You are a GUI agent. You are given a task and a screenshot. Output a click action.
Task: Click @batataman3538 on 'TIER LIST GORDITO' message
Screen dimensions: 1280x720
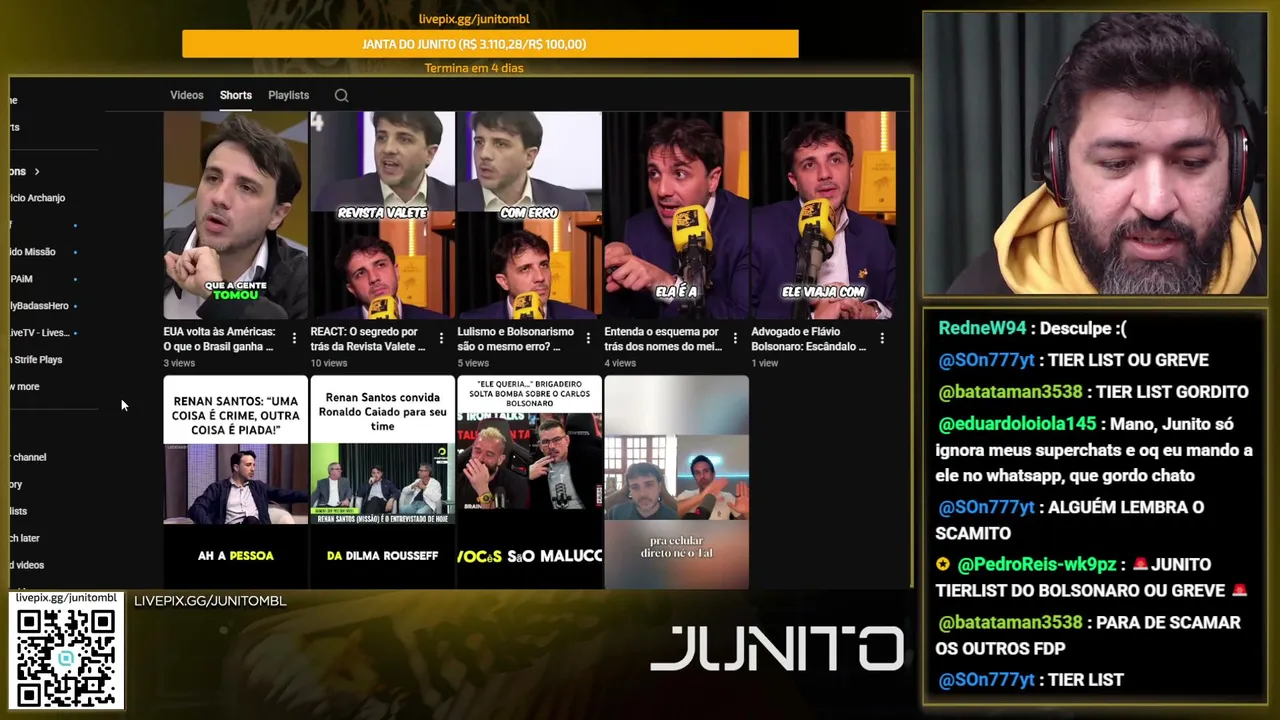(1012, 392)
